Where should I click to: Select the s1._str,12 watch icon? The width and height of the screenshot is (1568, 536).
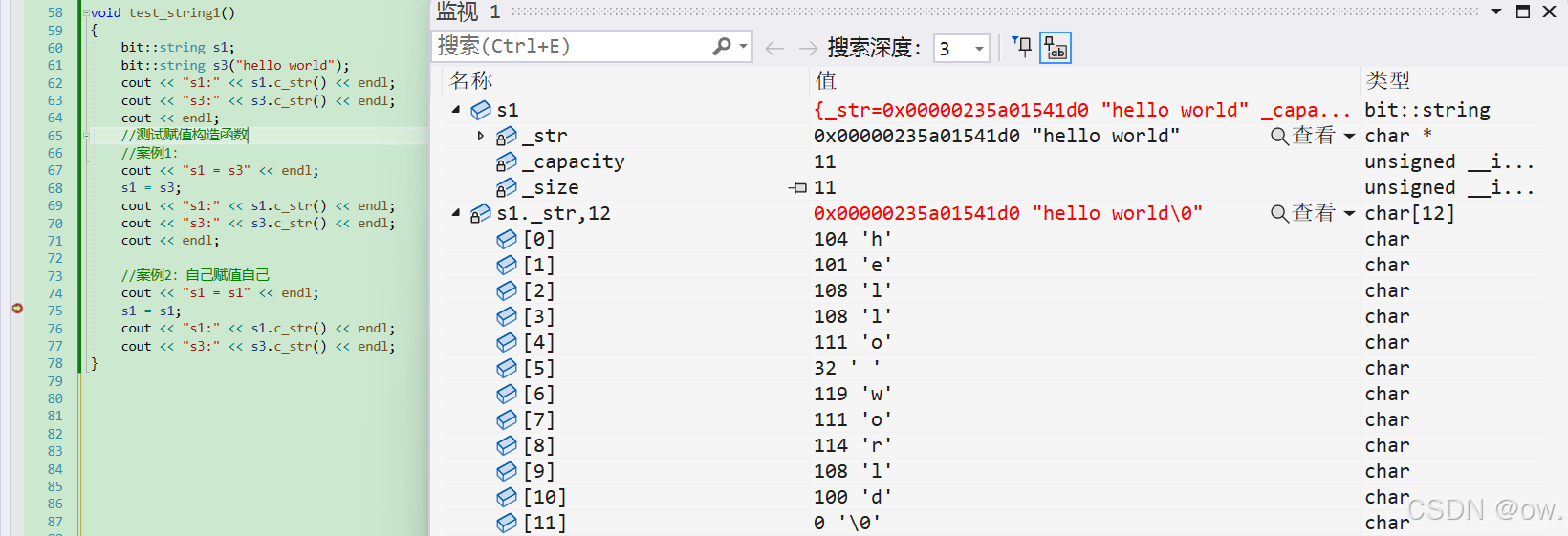[x=481, y=213]
